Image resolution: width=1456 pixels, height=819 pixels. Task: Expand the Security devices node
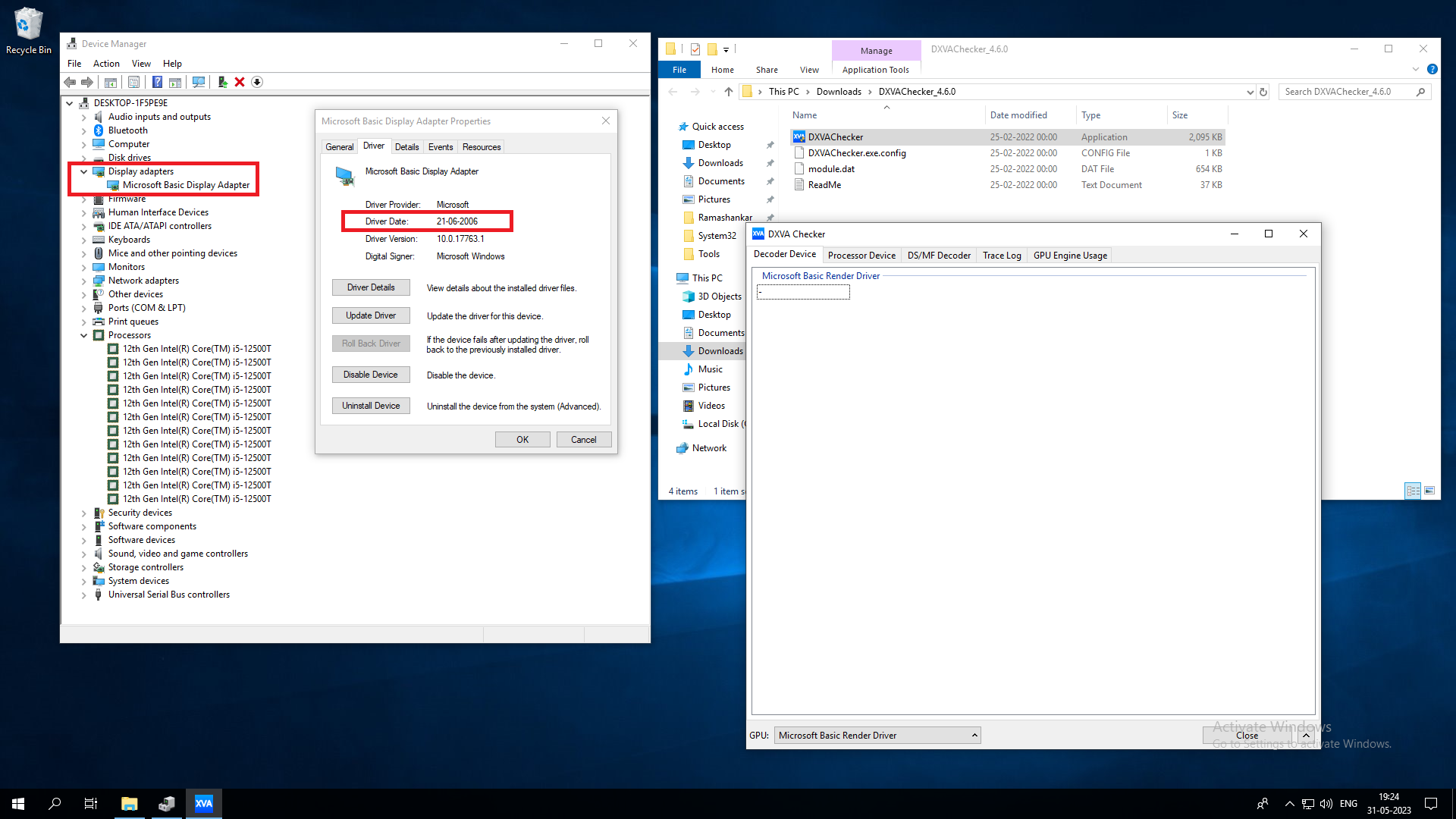[84, 513]
